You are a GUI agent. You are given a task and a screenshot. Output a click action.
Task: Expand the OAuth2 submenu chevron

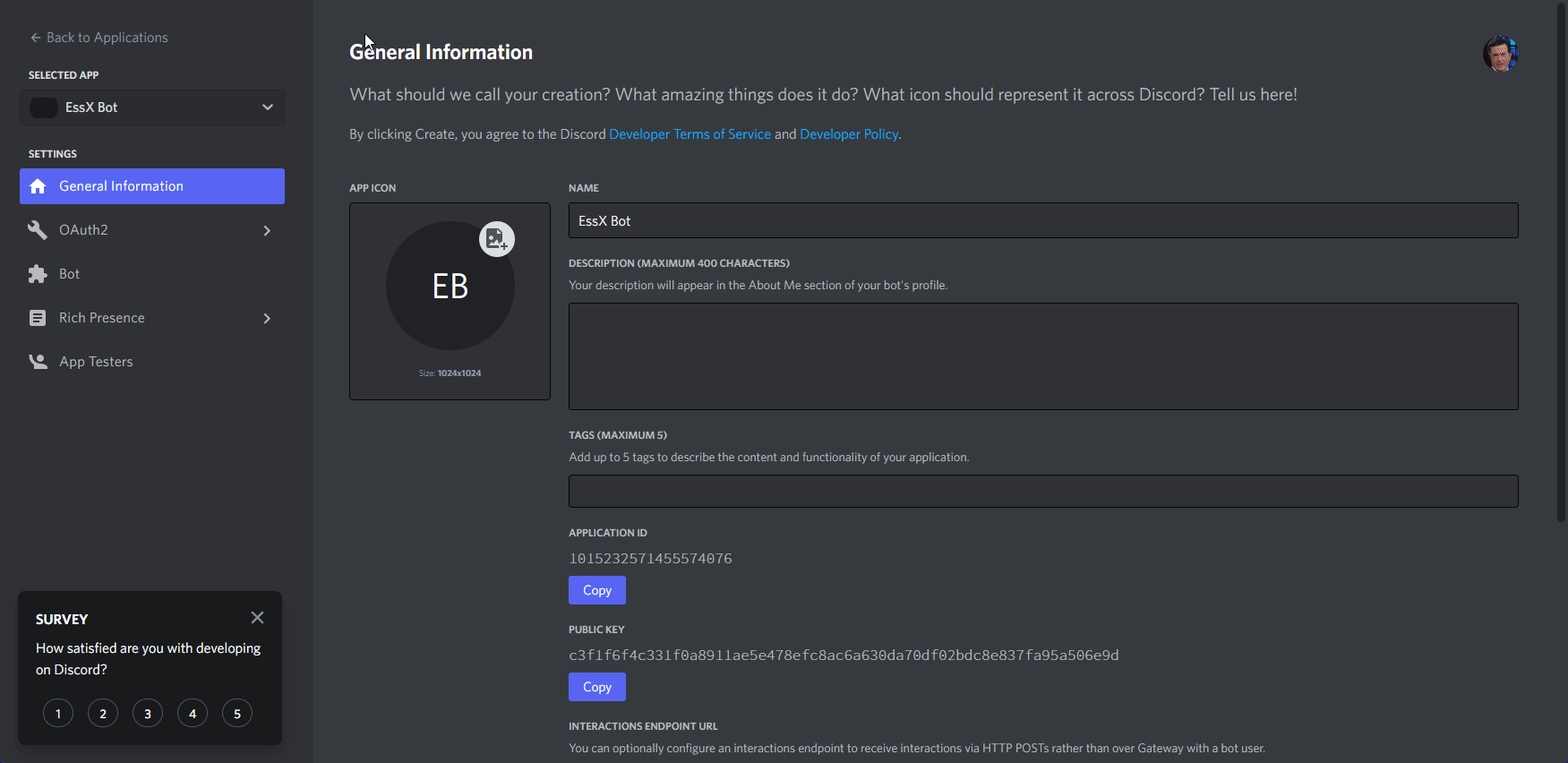pyautogui.click(x=267, y=230)
